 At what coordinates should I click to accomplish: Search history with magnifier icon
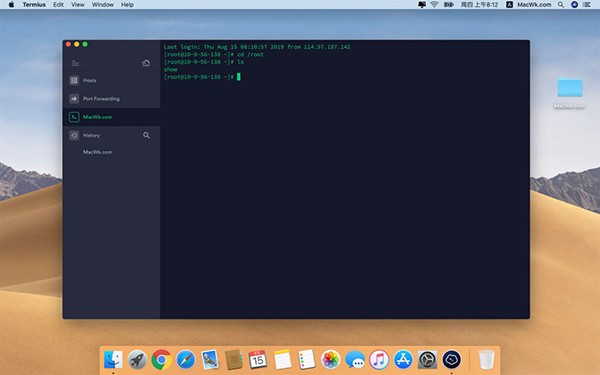146,135
